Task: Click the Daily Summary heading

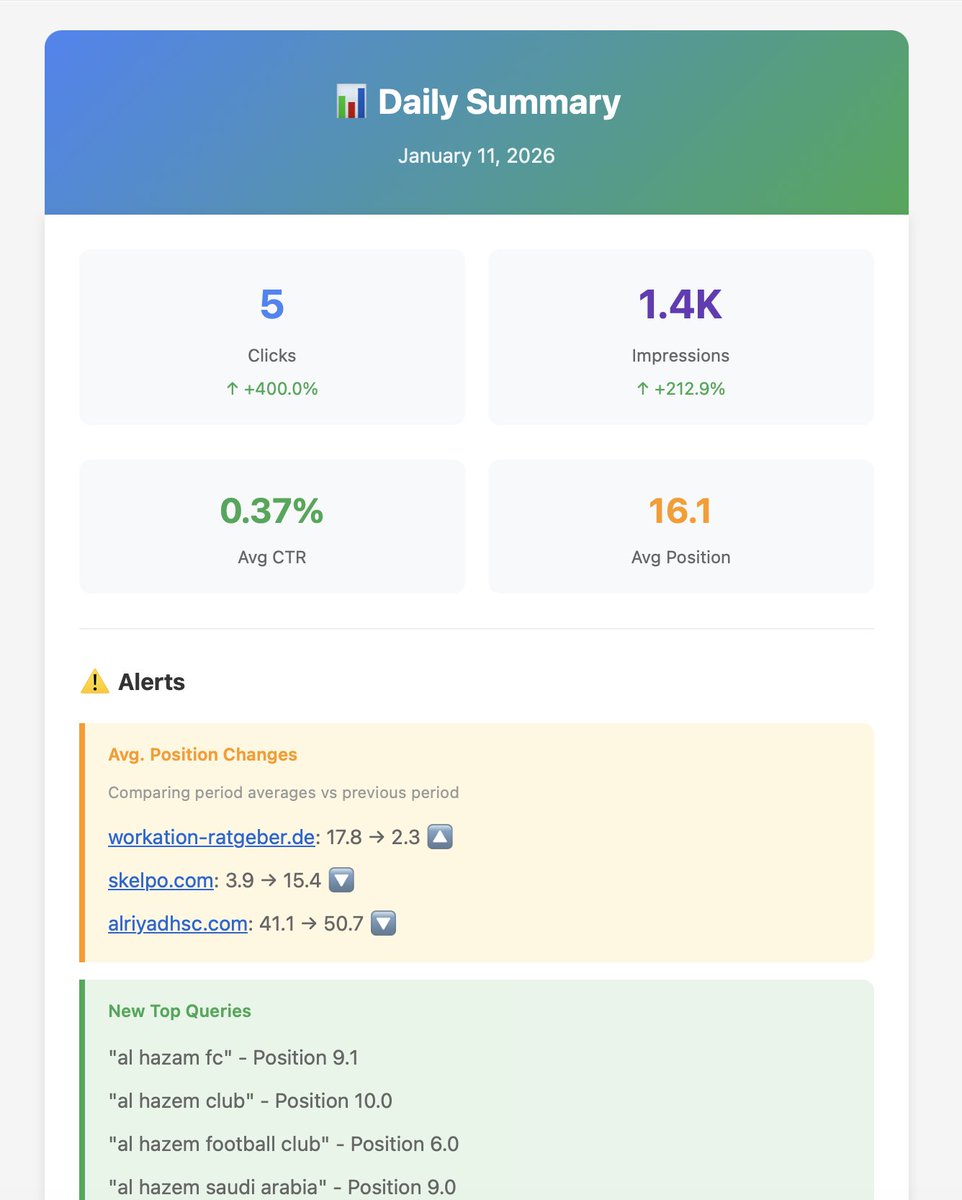Action: click(x=499, y=102)
